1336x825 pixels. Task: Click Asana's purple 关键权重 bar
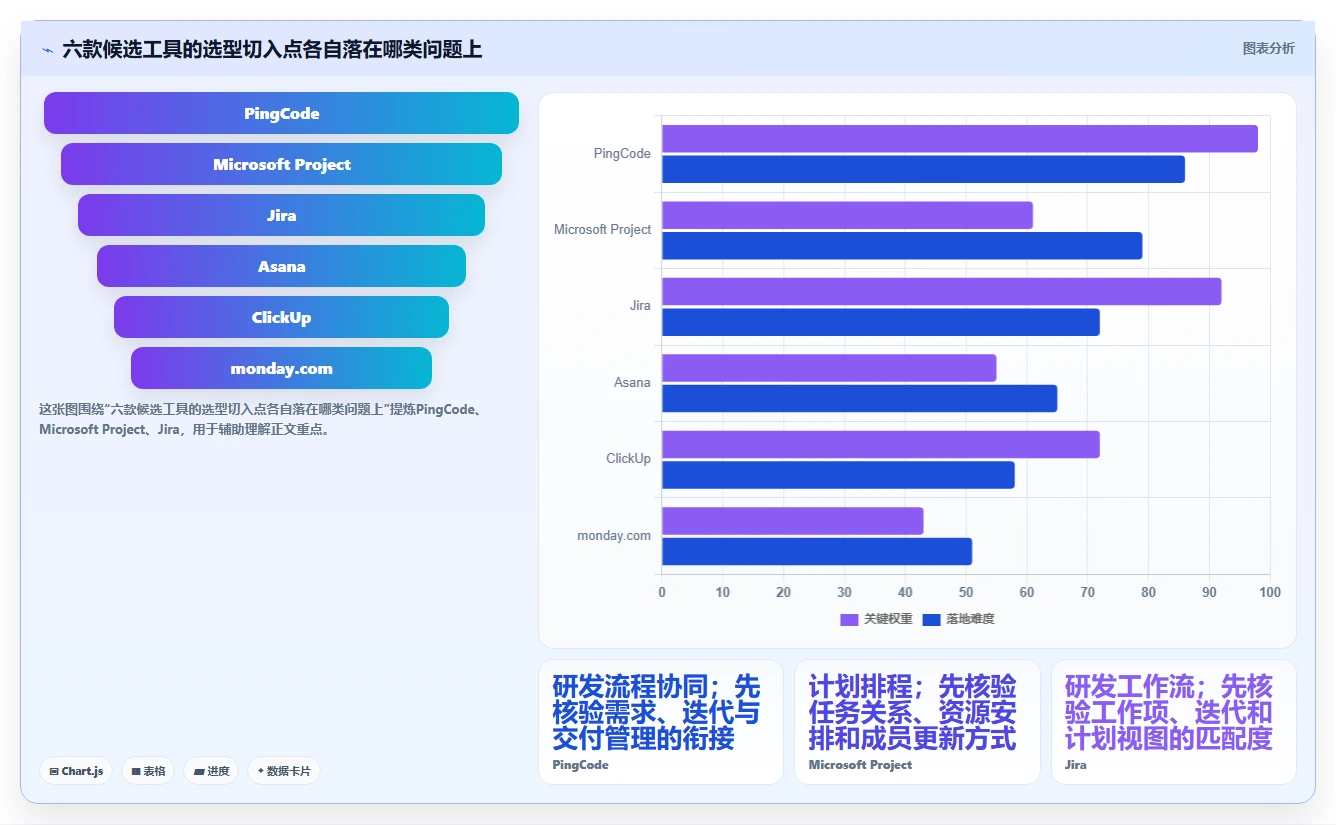click(829, 368)
